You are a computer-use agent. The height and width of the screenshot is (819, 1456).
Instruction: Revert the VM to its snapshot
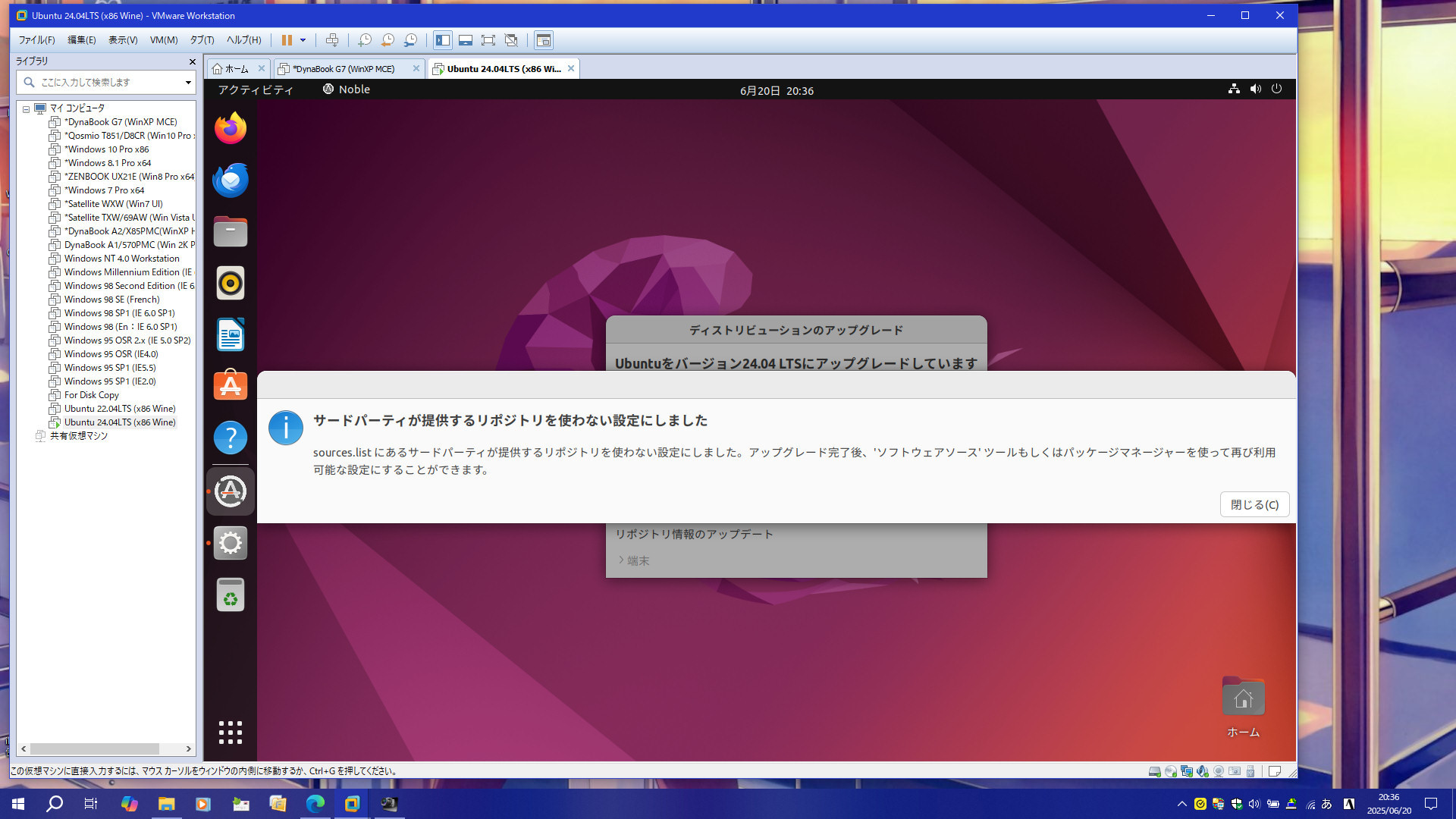click(388, 40)
